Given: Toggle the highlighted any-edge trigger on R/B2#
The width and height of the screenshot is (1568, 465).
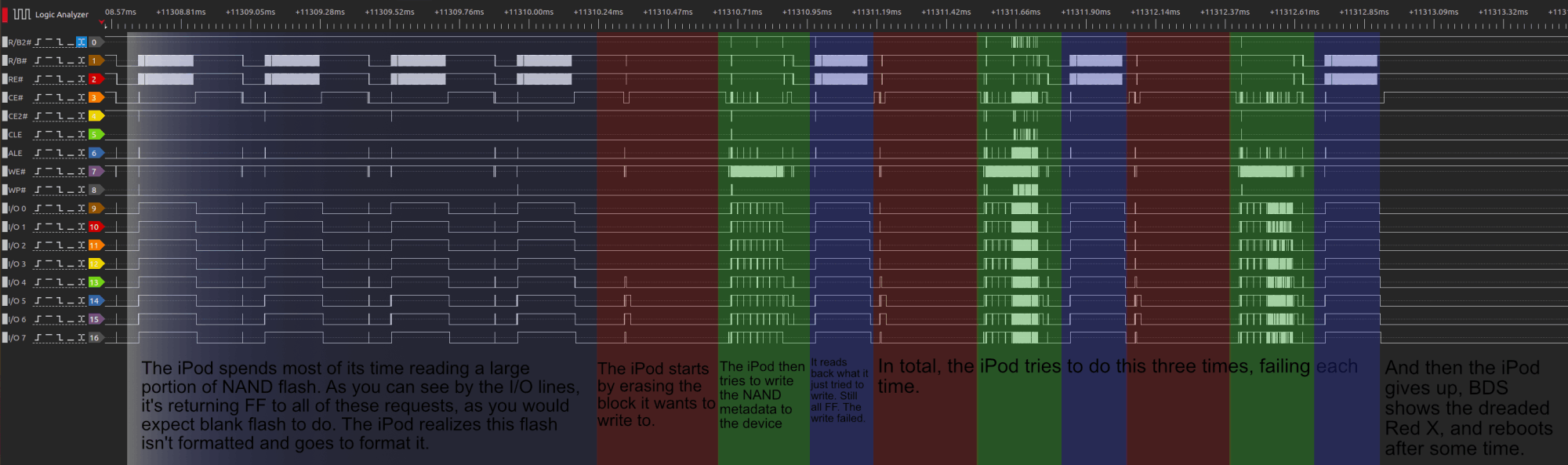Looking at the screenshot, I should point(82,42).
